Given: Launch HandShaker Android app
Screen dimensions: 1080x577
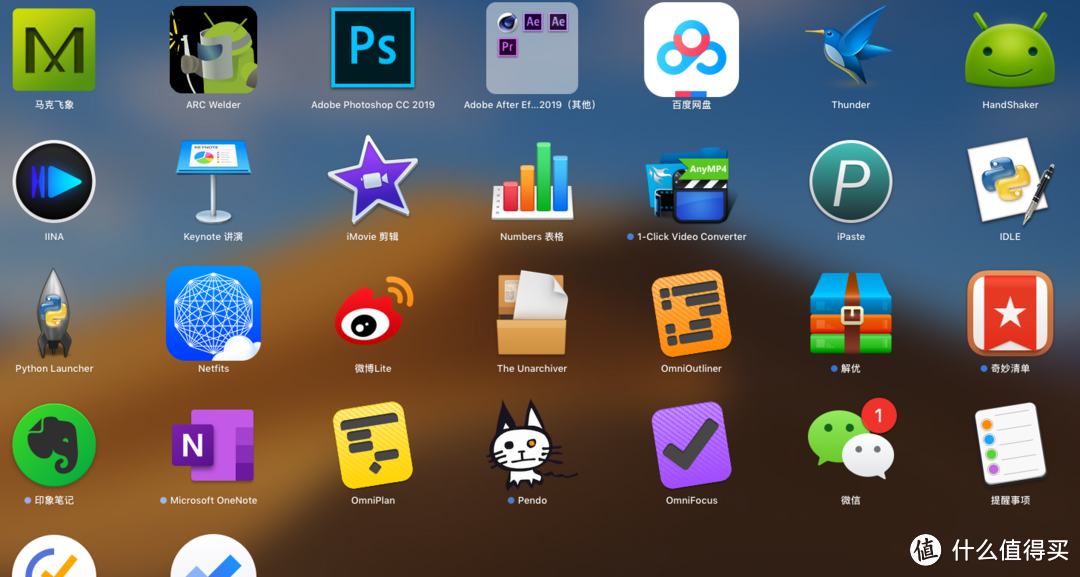Looking at the screenshot, I should pos(1010,51).
